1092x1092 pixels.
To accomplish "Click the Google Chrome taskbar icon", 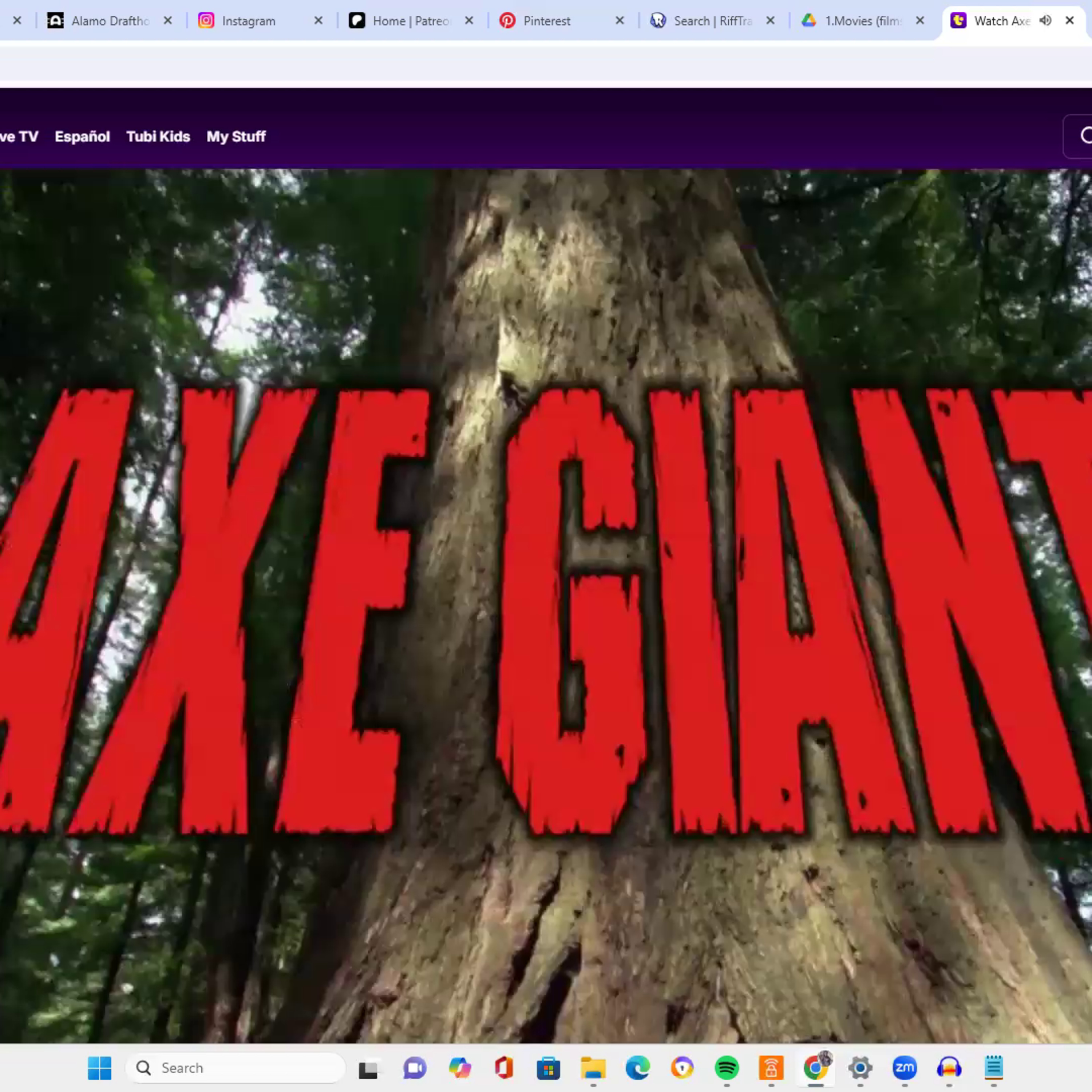I will [x=816, y=1068].
